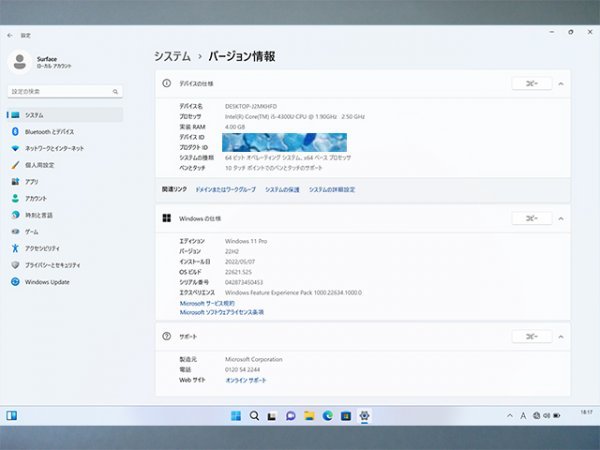Open File Explorer from the taskbar
This screenshot has width=600, height=450.
(x=309, y=416)
